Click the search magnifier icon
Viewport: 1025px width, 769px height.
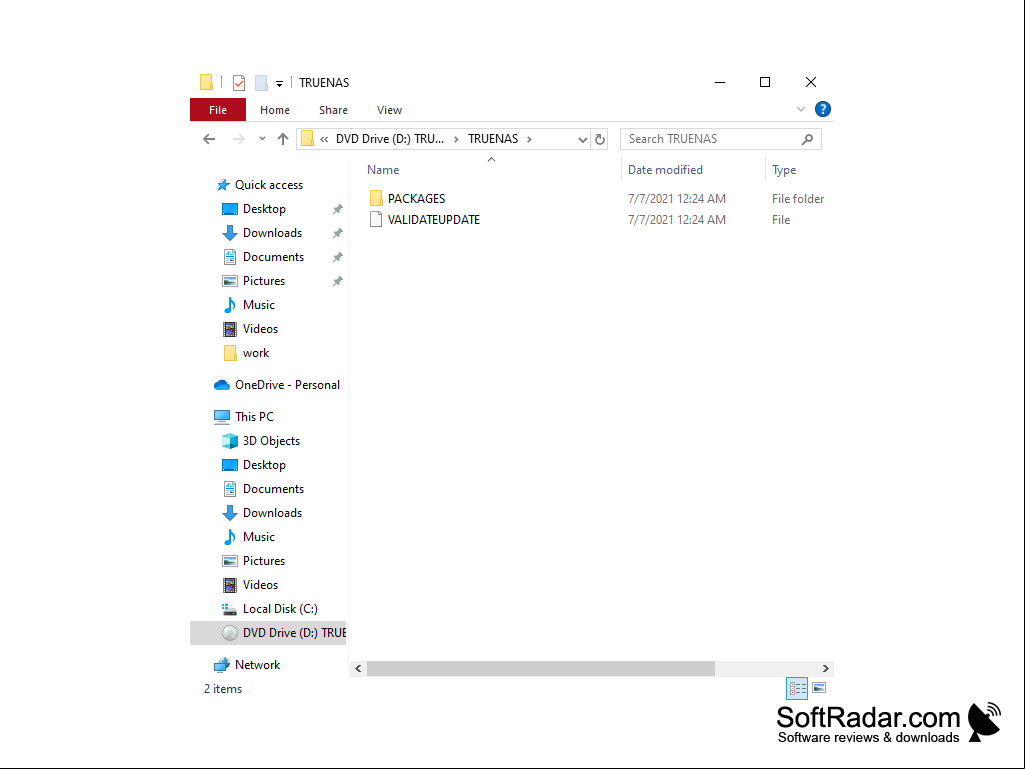click(807, 139)
